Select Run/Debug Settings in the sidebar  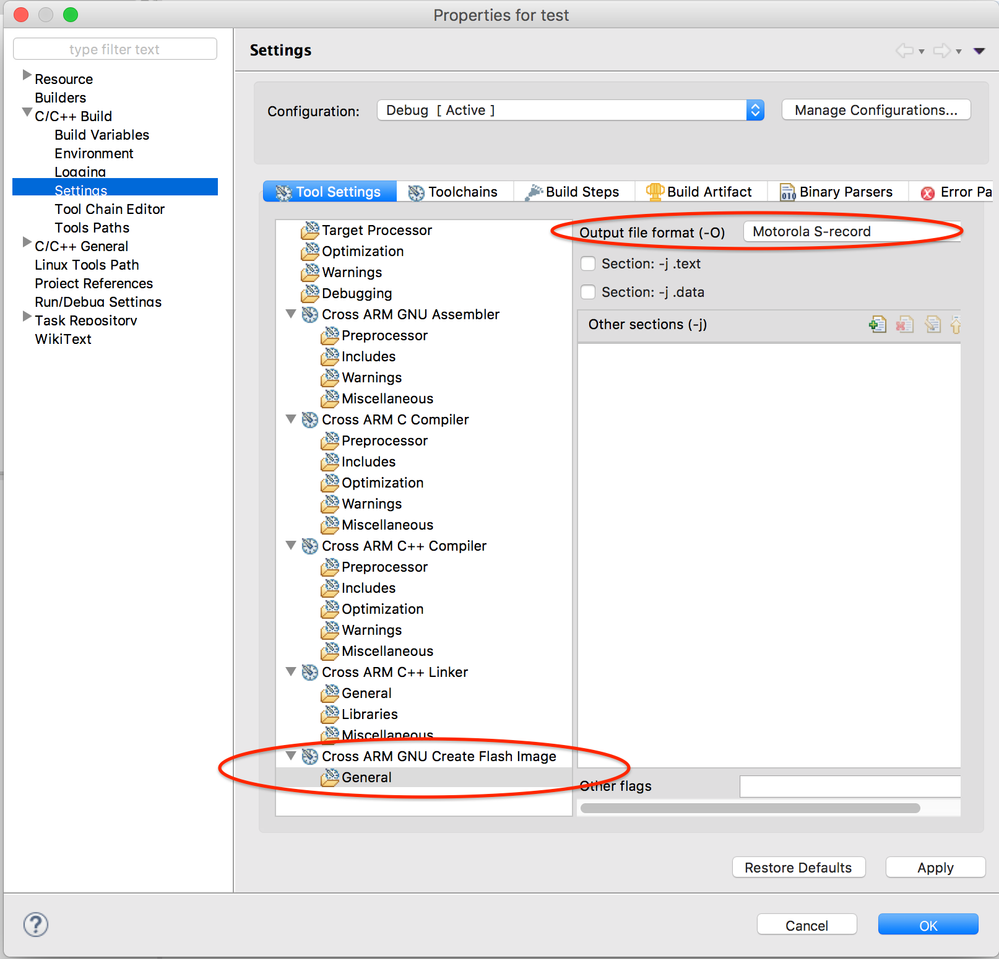pos(98,301)
